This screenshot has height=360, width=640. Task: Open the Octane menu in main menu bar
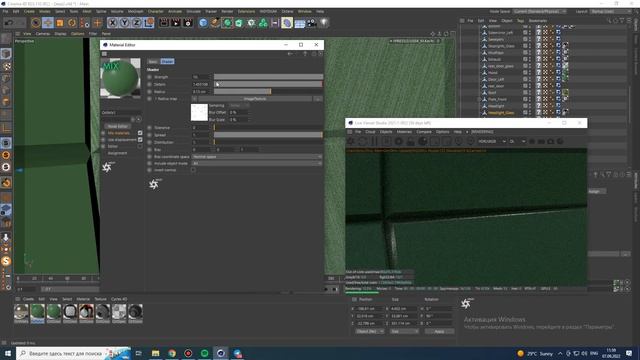coord(287,11)
